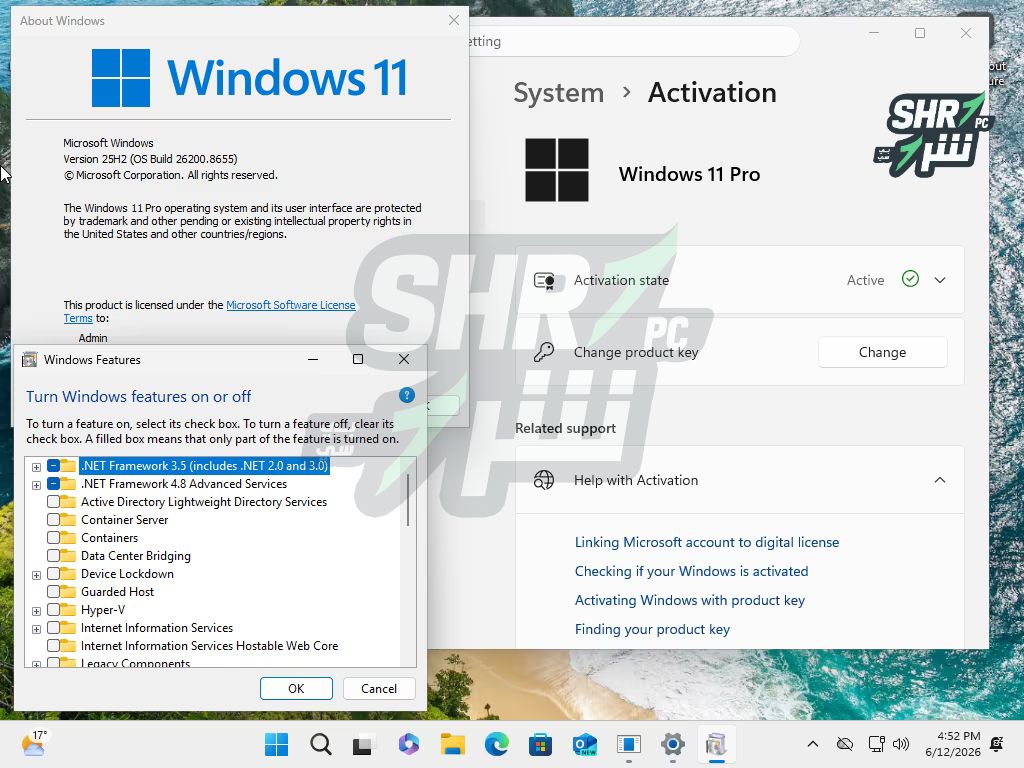This screenshot has height=768, width=1024.
Task: Show hidden system tray icons
Action: 812,744
